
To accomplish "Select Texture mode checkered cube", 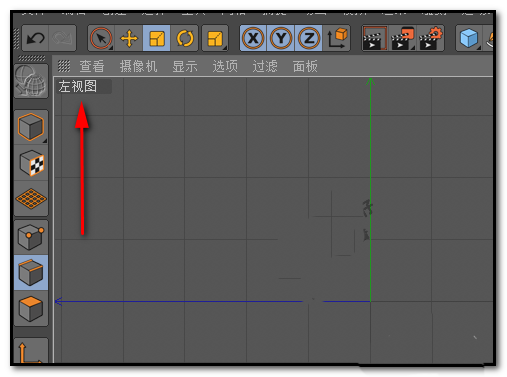I will point(31,163).
